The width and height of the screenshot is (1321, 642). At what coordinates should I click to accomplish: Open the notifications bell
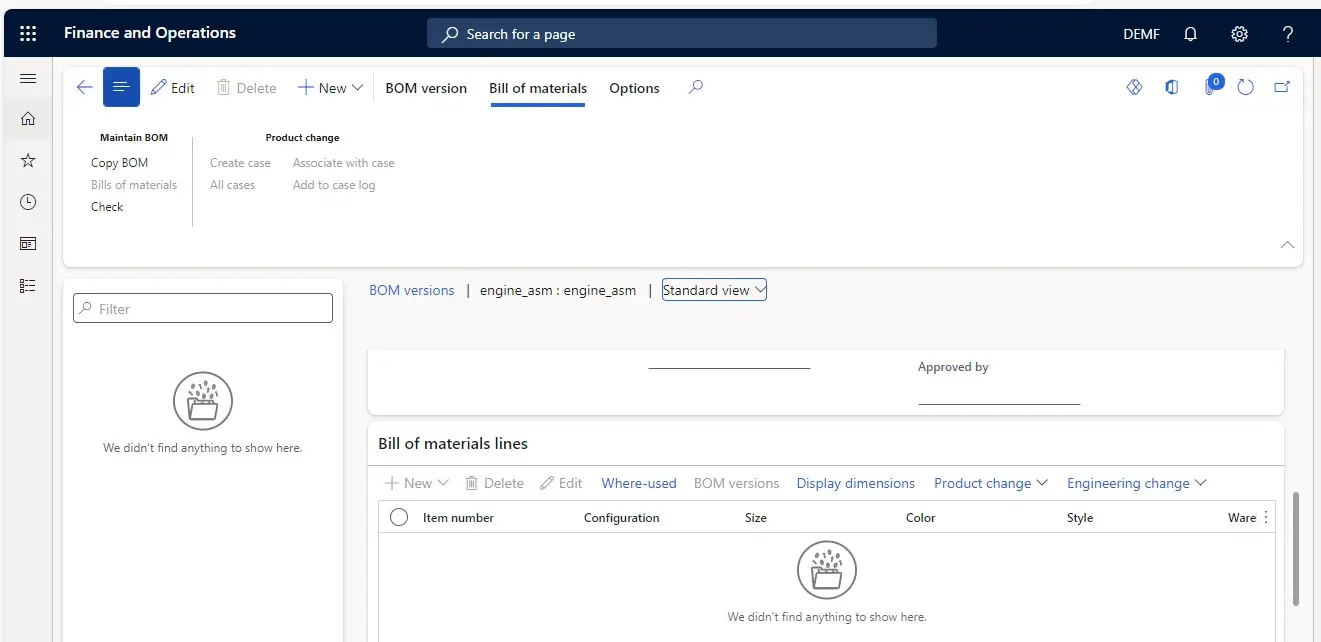click(x=1190, y=33)
